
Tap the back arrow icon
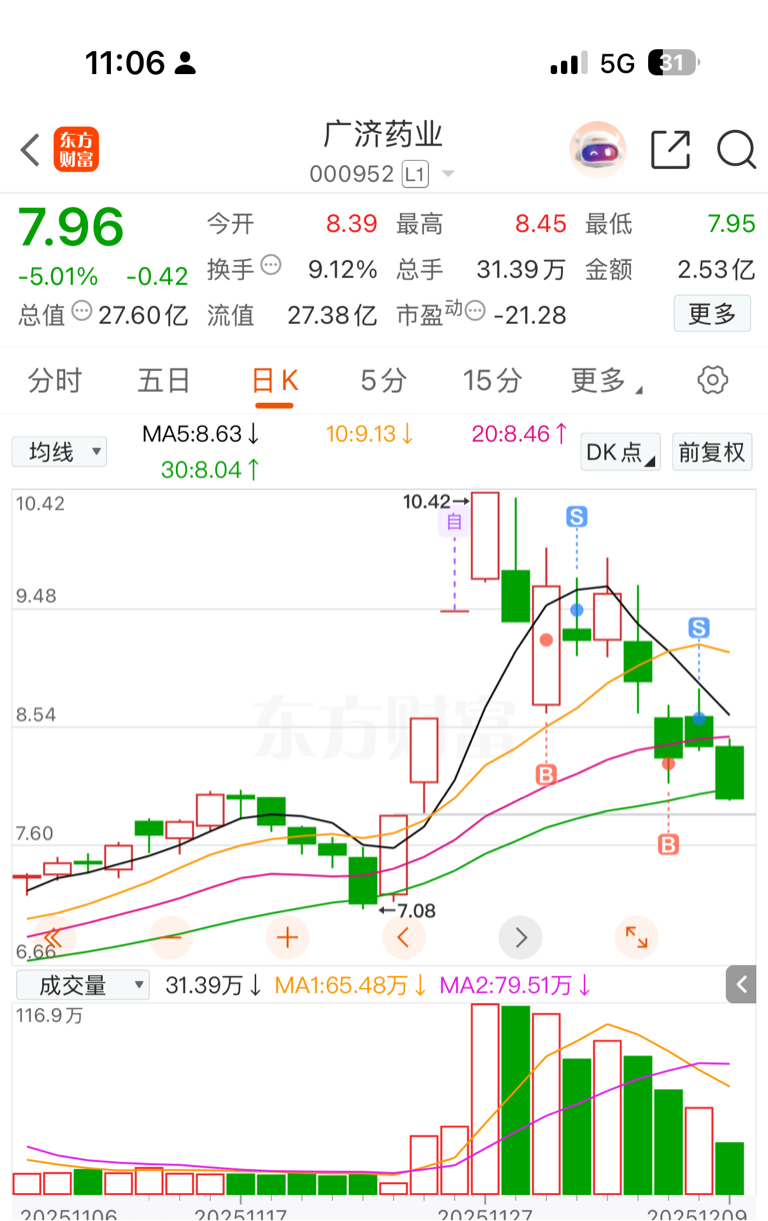tap(30, 150)
